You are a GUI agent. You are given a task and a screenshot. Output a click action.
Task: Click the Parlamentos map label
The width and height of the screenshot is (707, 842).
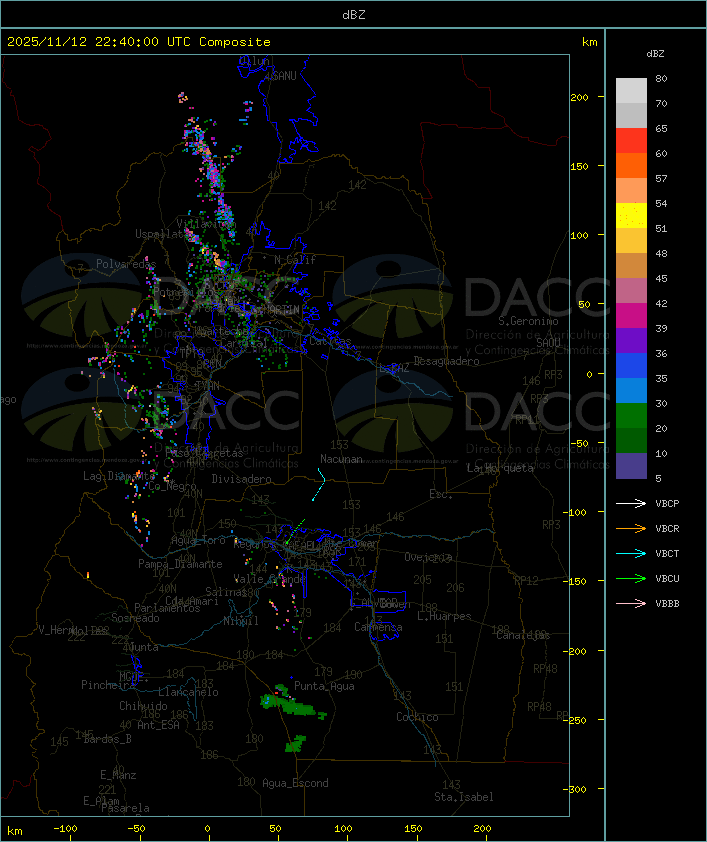[167, 608]
